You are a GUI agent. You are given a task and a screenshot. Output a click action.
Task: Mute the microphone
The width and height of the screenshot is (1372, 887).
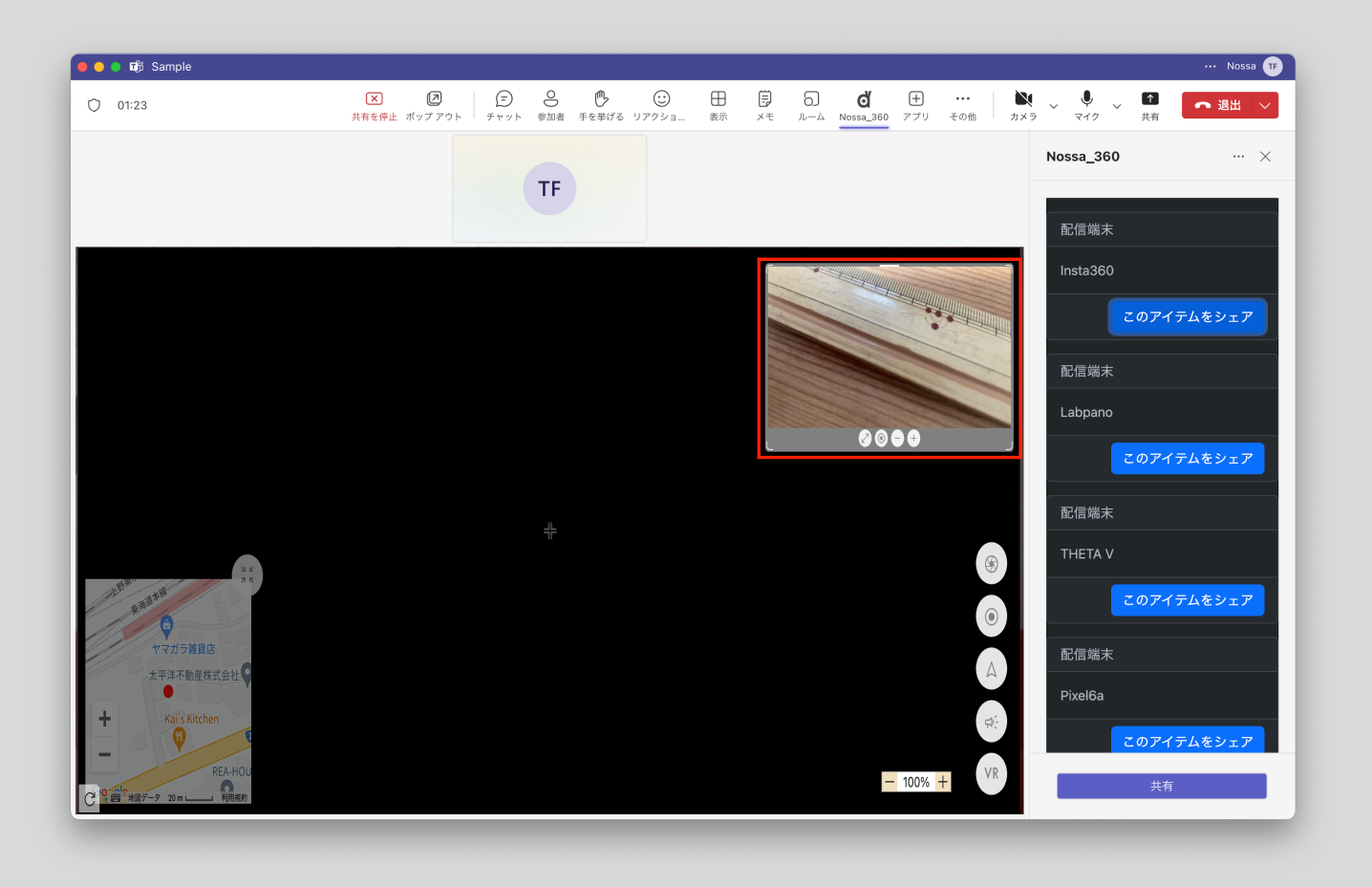coord(1086,104)
